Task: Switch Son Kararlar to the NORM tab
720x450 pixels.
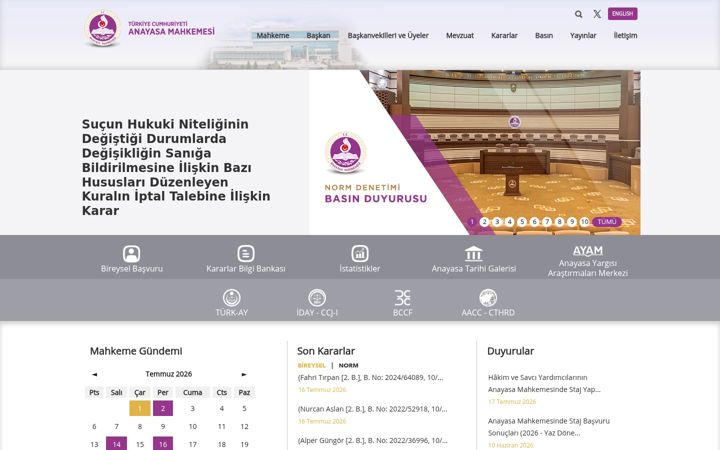Action: pos(349,366)
